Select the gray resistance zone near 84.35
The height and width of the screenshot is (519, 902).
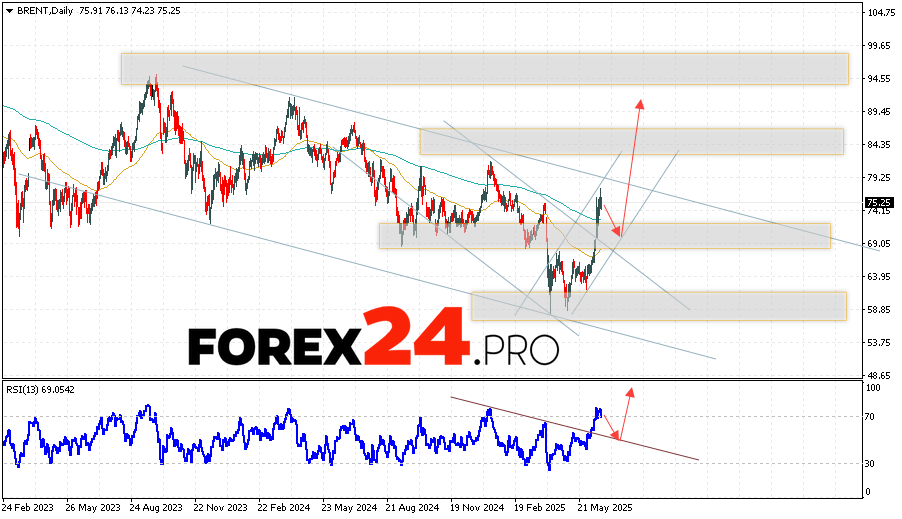631,141
